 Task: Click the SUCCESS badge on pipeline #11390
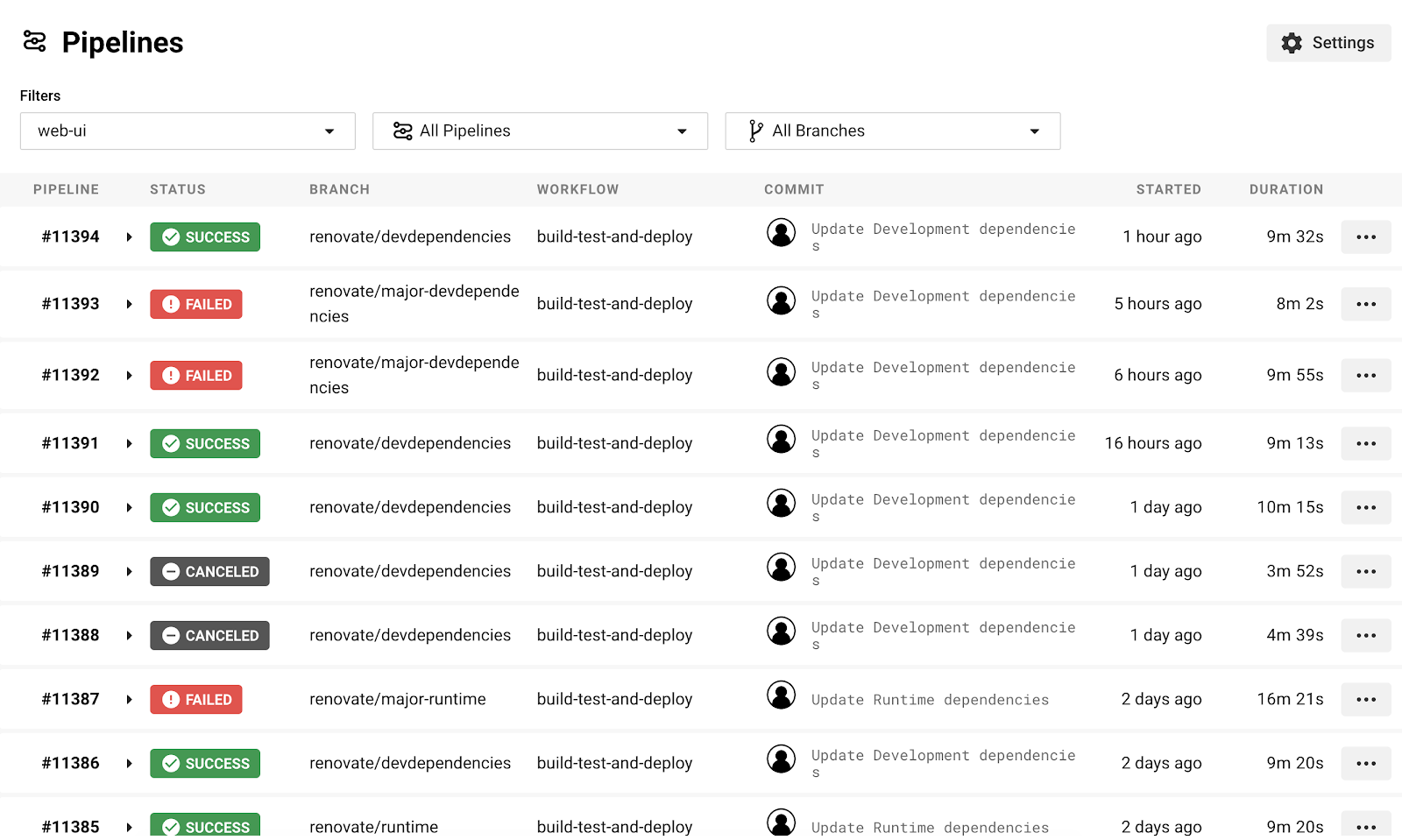(204, 507)
